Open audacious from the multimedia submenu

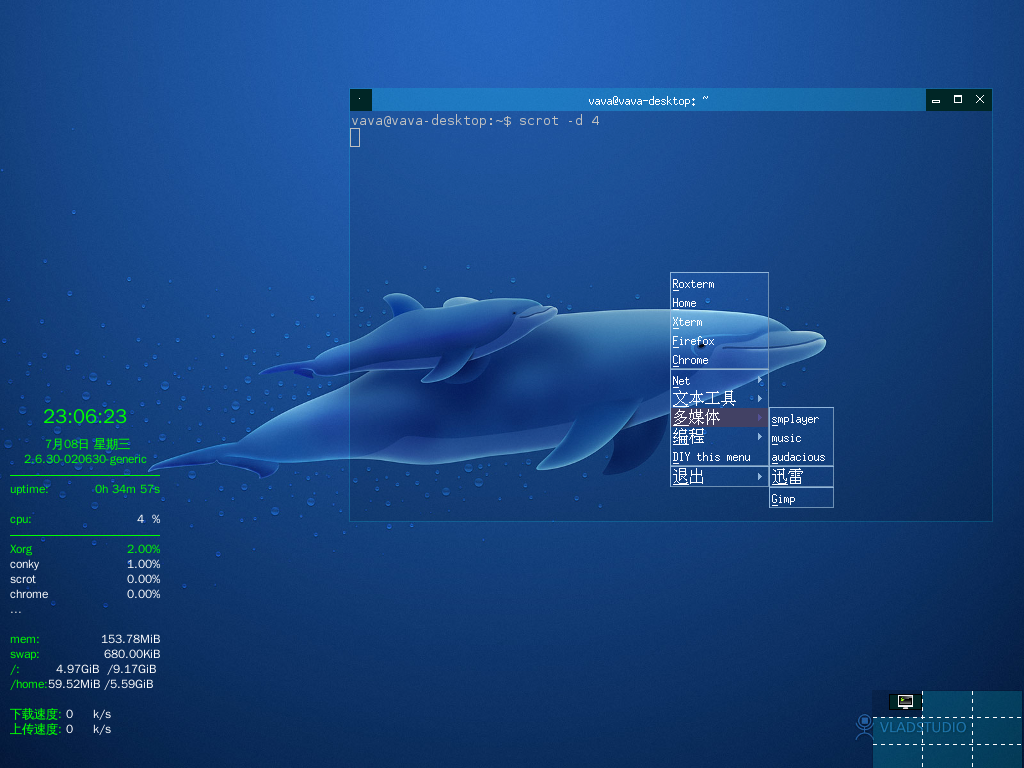coord(801,457)
